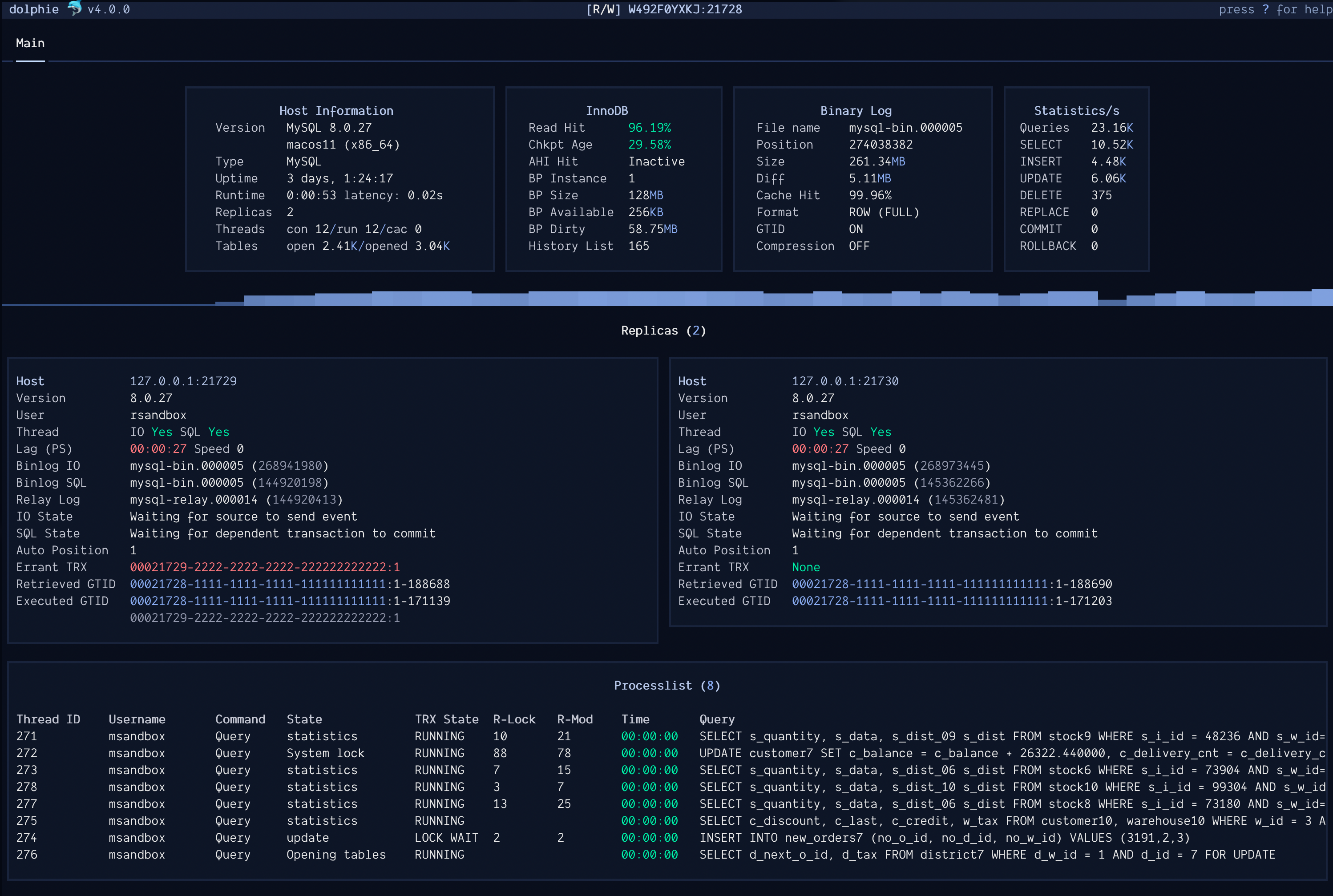Select replica host 127.0.0.1:21729
The width and height of the screenshot is (1333, 896).
(x=183, y=380)
